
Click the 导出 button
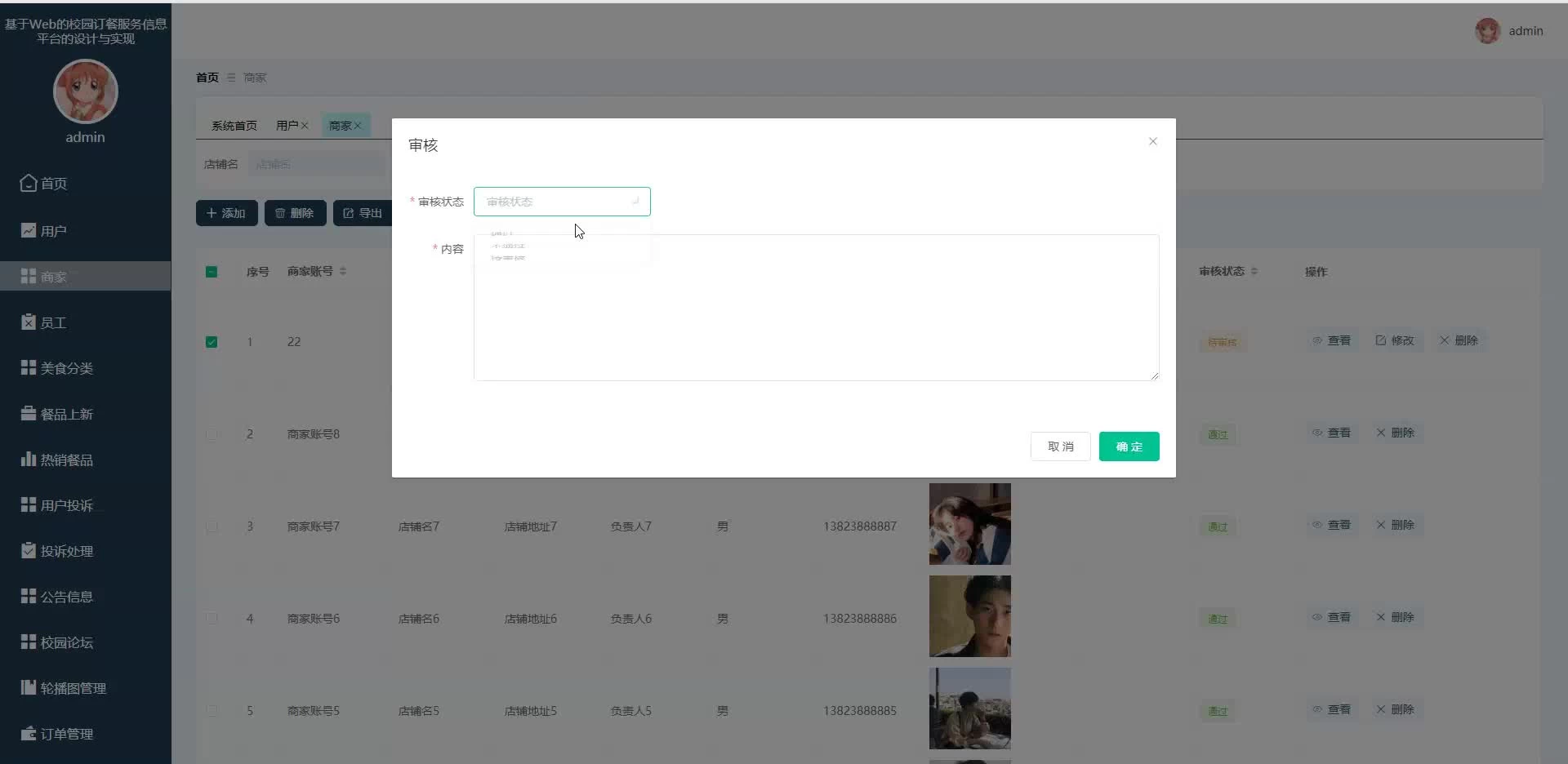point(363,213)
